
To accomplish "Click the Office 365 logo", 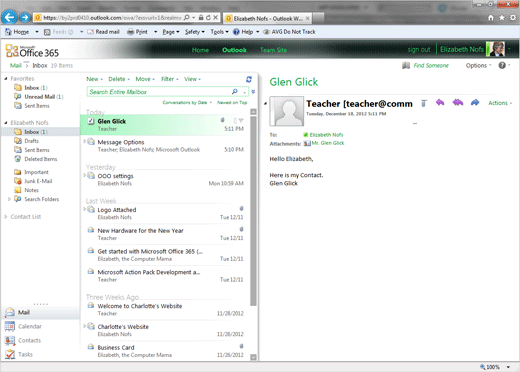I will coord(32,51).
